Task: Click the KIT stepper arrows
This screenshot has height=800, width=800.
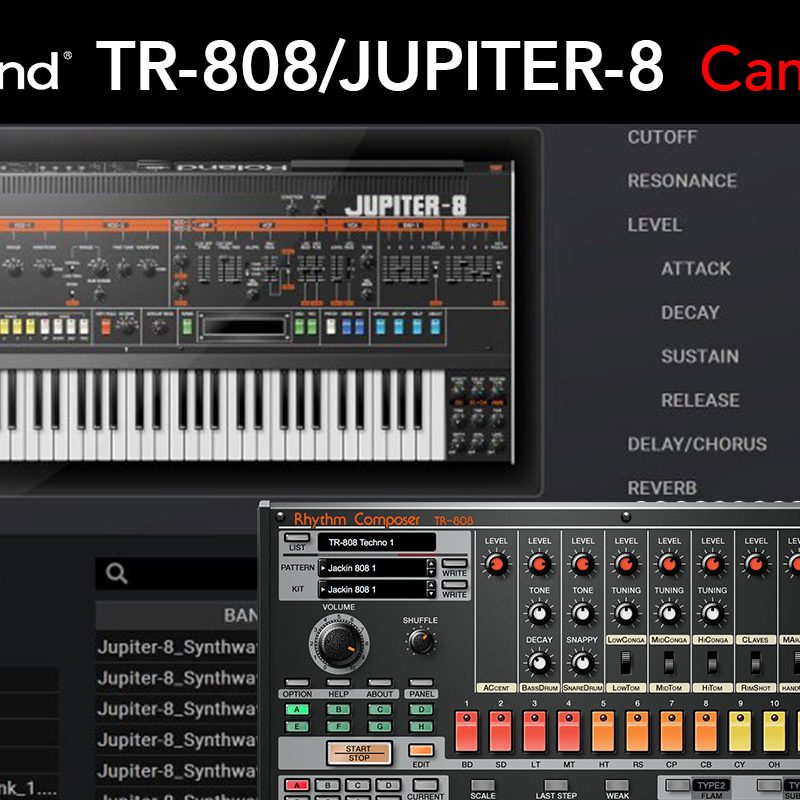Action: coord(431,589)
